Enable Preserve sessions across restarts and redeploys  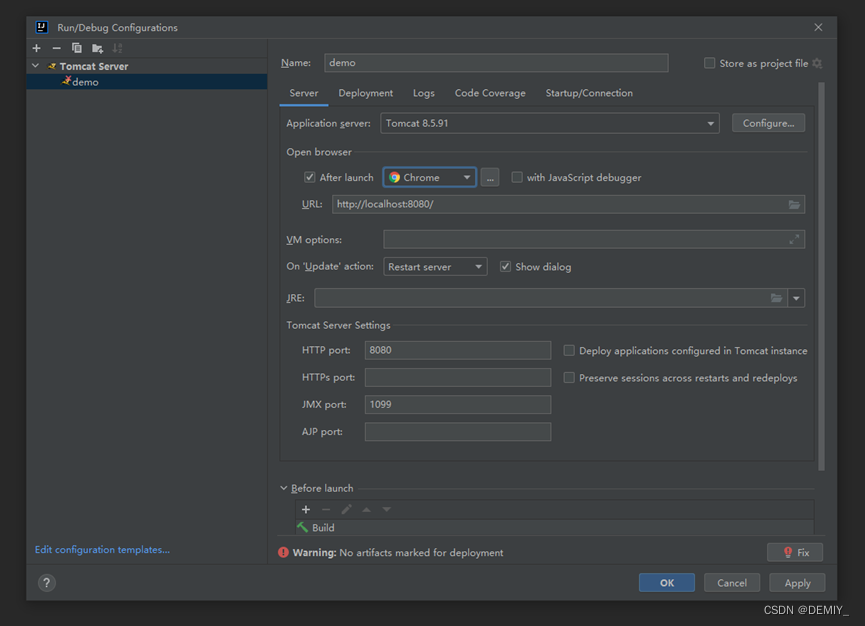coord(569,378)
